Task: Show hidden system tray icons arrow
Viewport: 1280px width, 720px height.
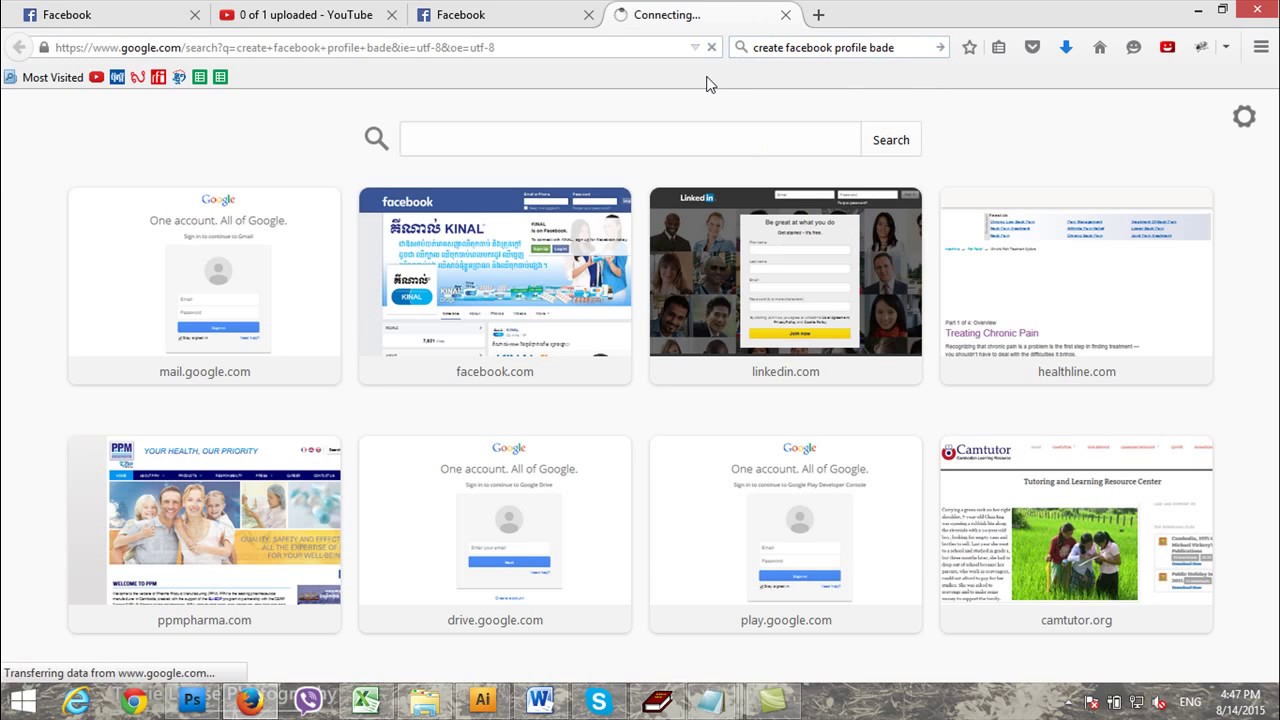Action: (1068, 702)
